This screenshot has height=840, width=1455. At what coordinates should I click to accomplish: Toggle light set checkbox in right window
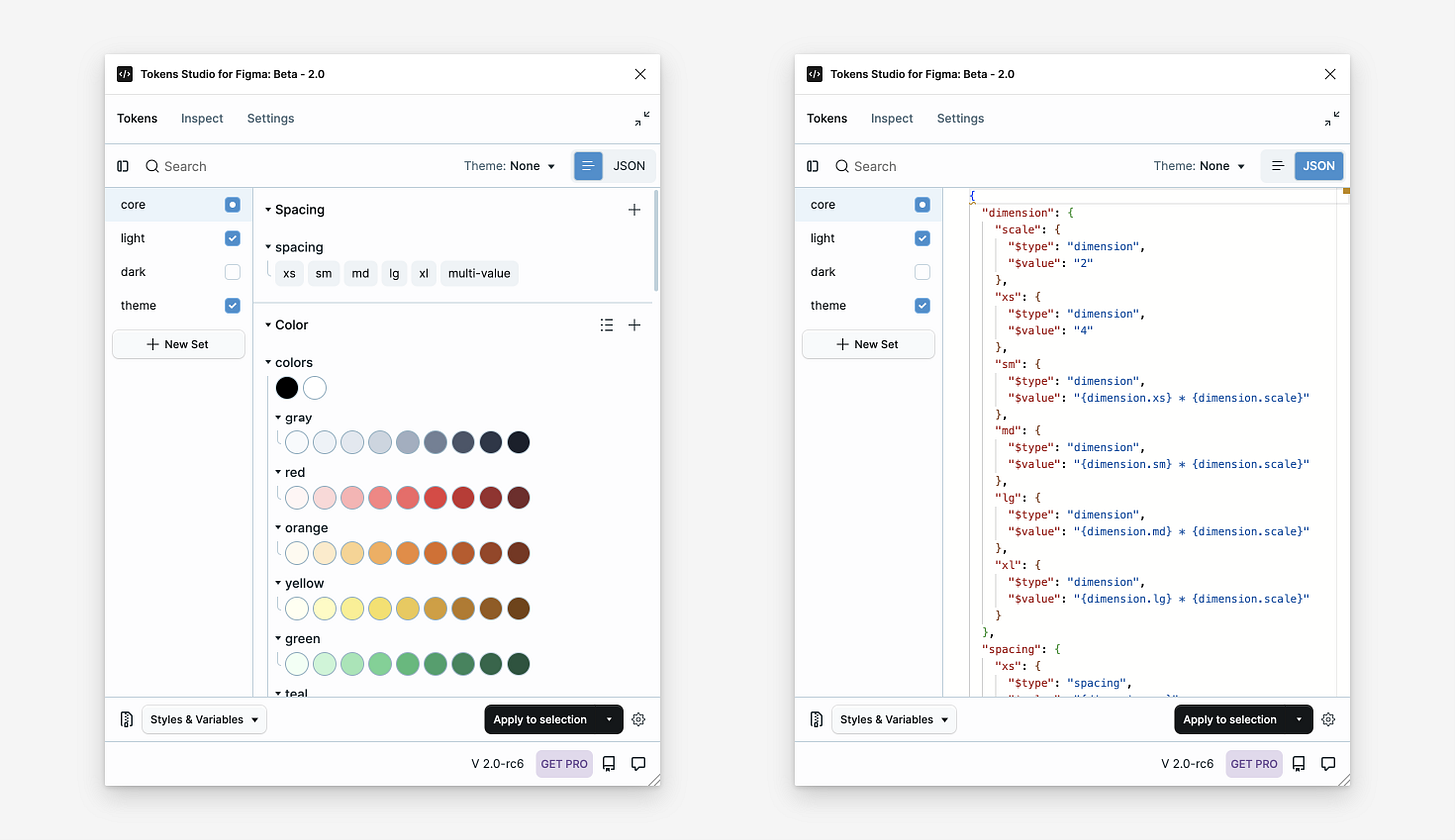pyautogui.click(x=922, y=238)
